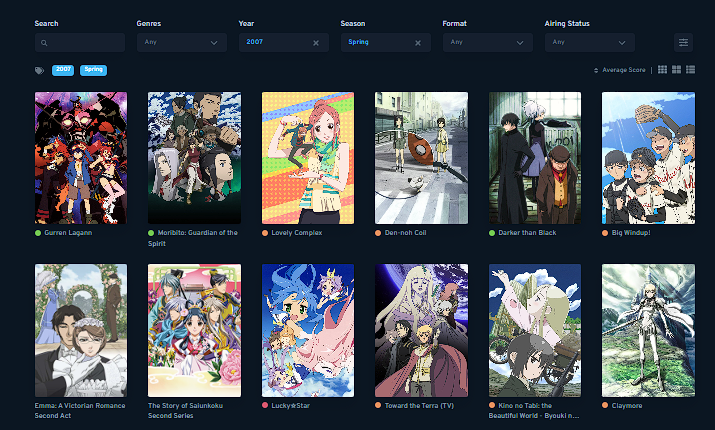
Task: Click the Kino no Tabi title link
Action: (534, 410)
